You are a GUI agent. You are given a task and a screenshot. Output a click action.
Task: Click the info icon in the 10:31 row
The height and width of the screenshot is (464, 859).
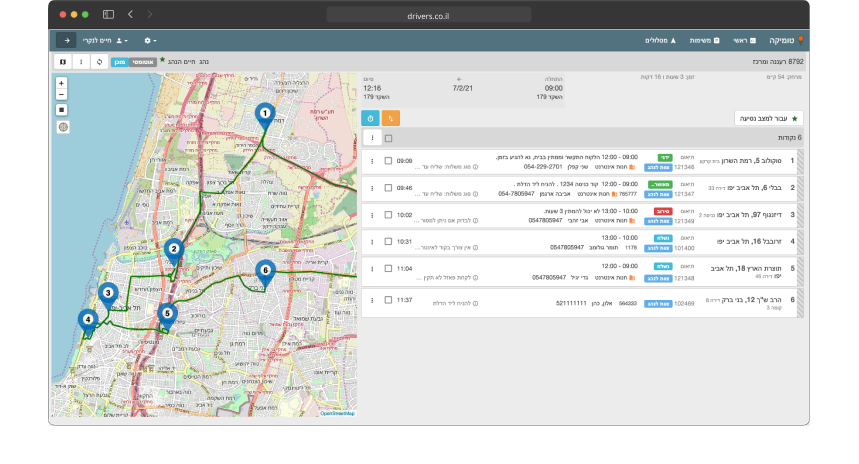pyautogui.click(x=476, y=248)
